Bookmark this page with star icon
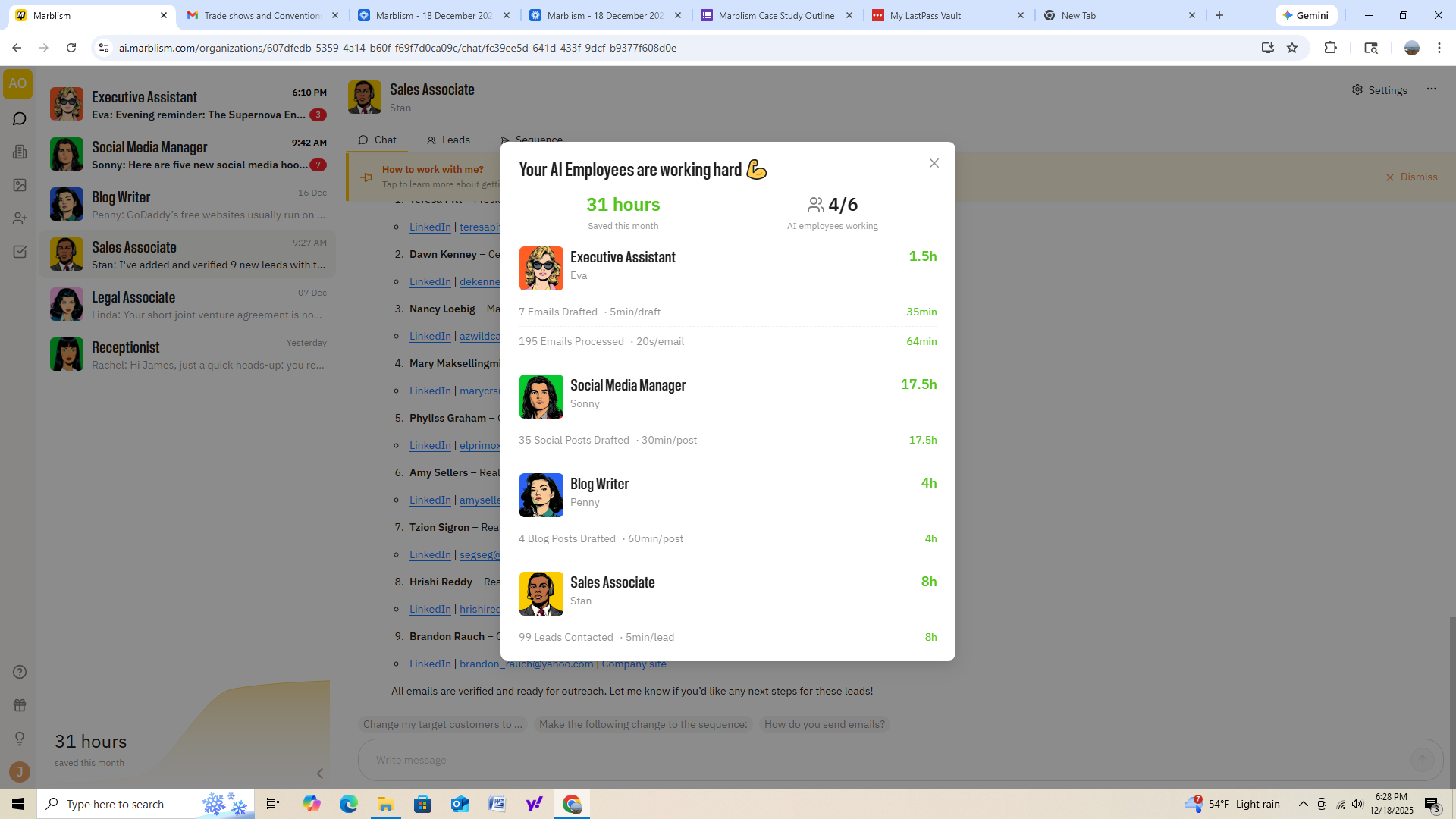Screen dimensions: 1456x819 click(x=1292, y=48)
